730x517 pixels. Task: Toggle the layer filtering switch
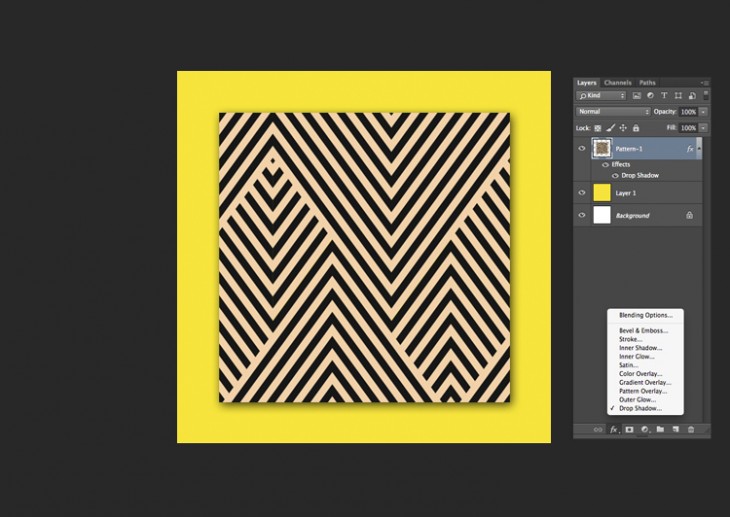coord(706,95)
